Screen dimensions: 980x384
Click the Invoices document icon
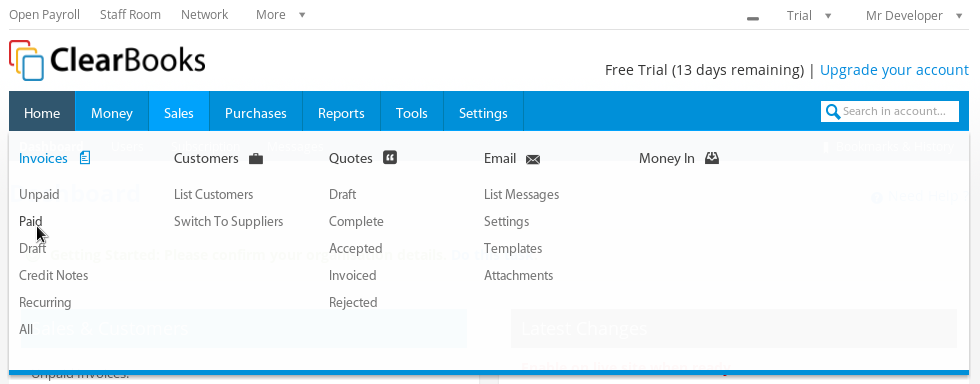[x=85, y=158]
